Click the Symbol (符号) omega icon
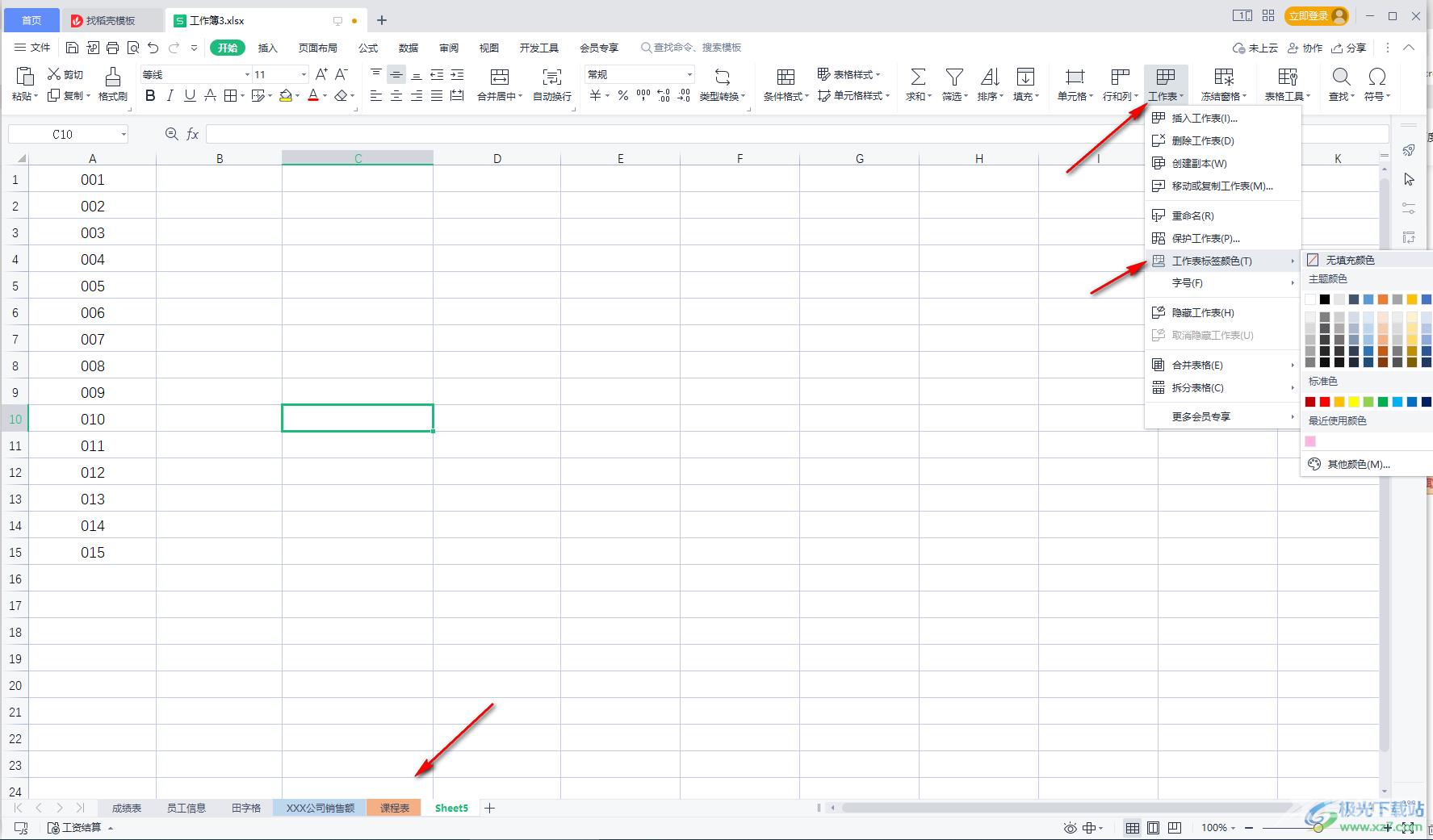This screenshot has height=840, width=1433. pos(1377,77)
